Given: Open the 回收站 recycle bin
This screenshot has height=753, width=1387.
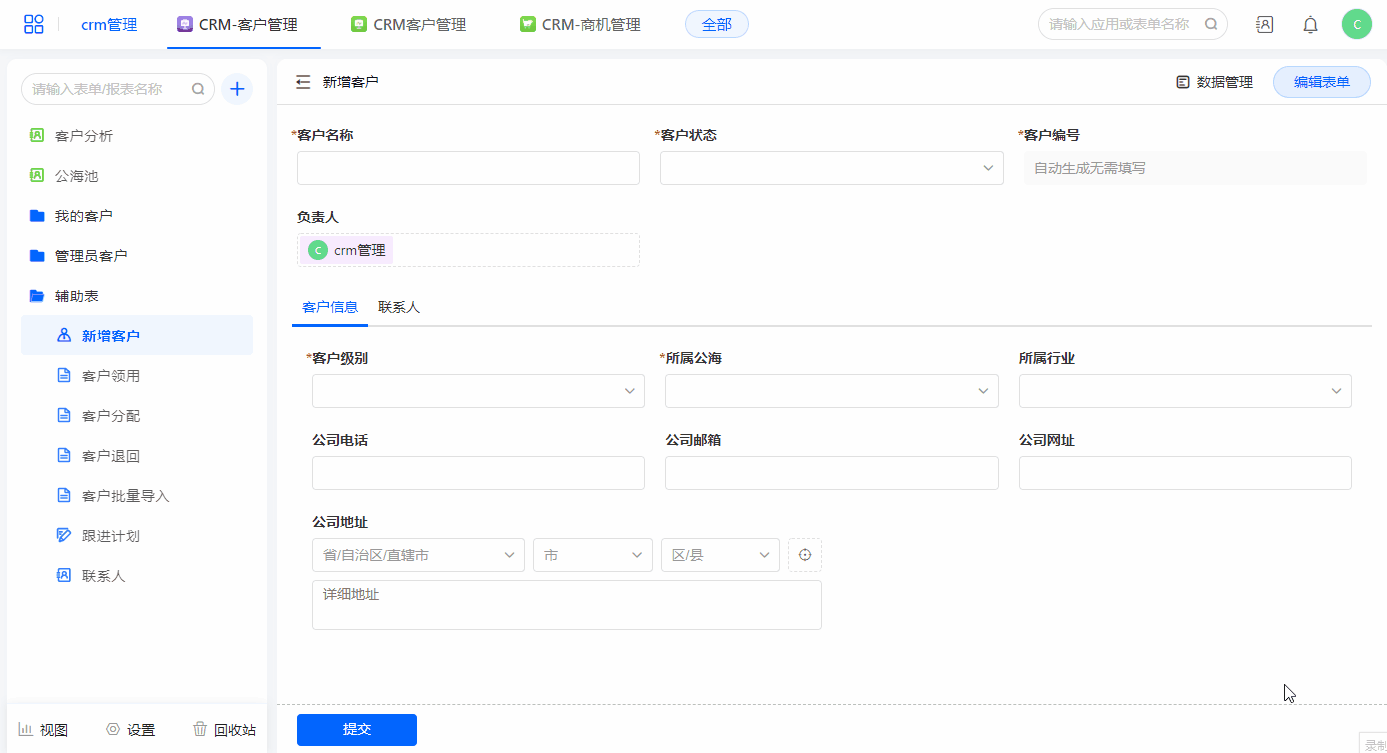Looking at the screenshot, I should pos(224,730).
